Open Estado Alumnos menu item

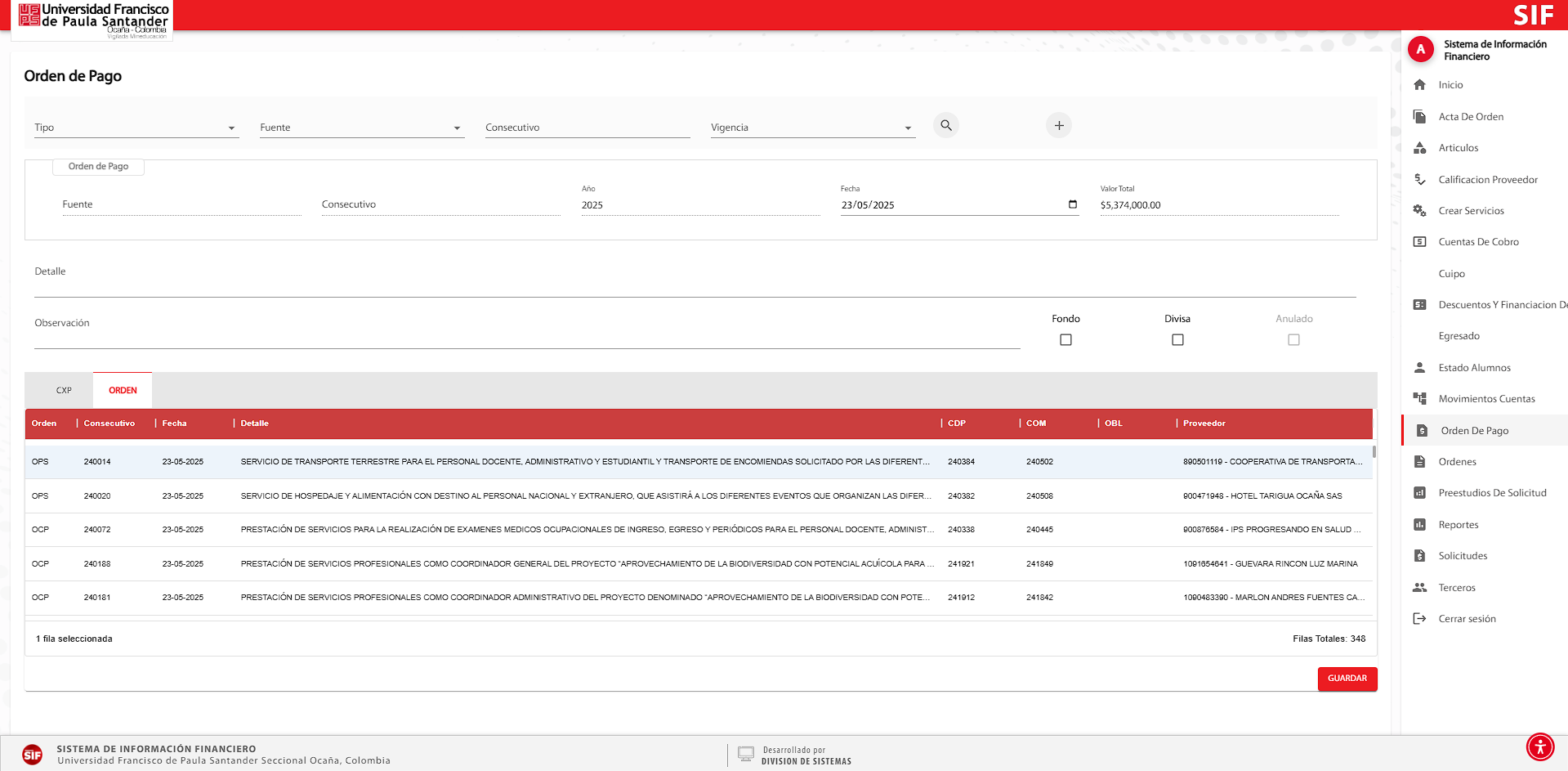(x=1484, y=368)
